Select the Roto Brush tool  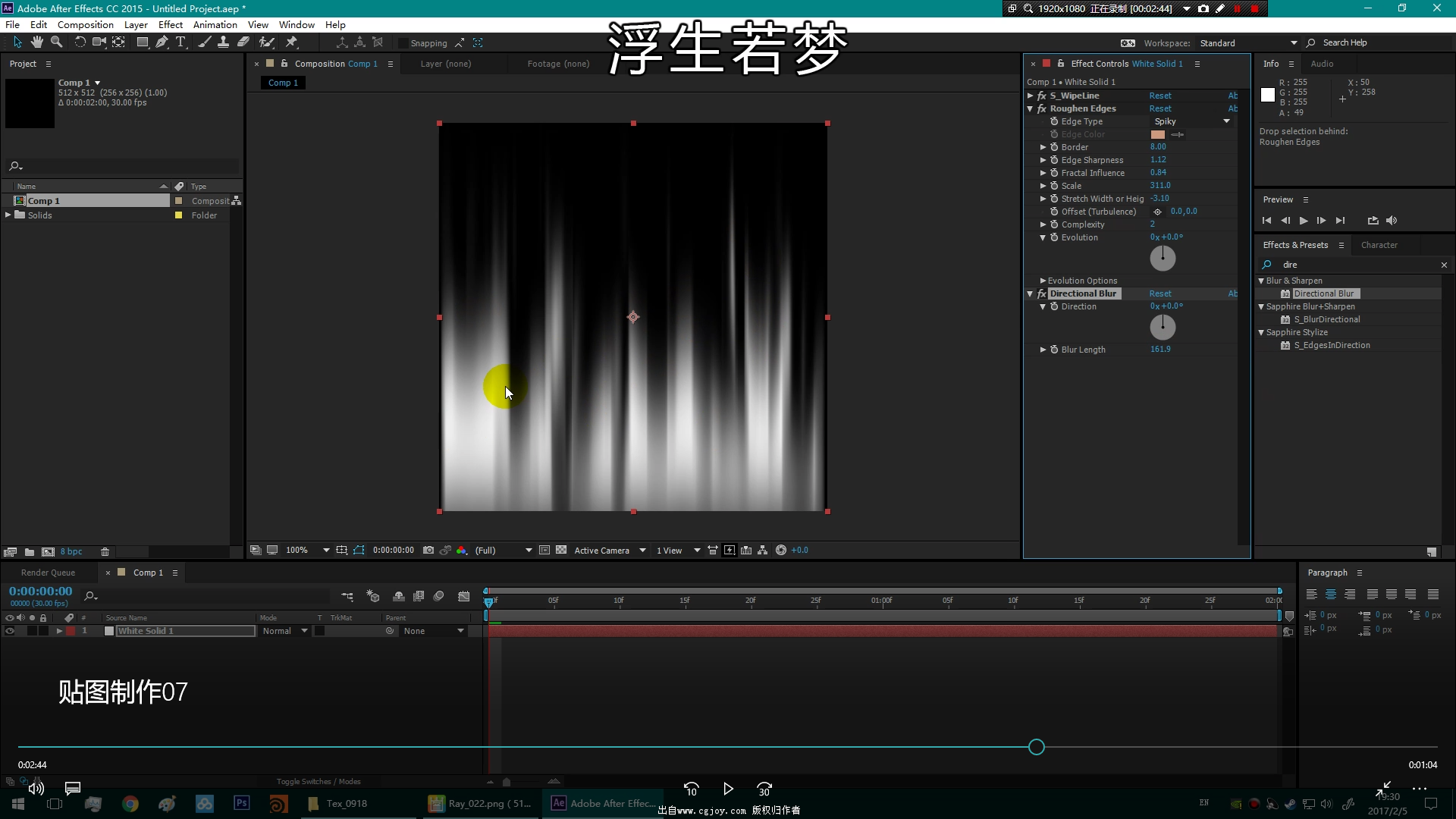[x=266, y=42]
